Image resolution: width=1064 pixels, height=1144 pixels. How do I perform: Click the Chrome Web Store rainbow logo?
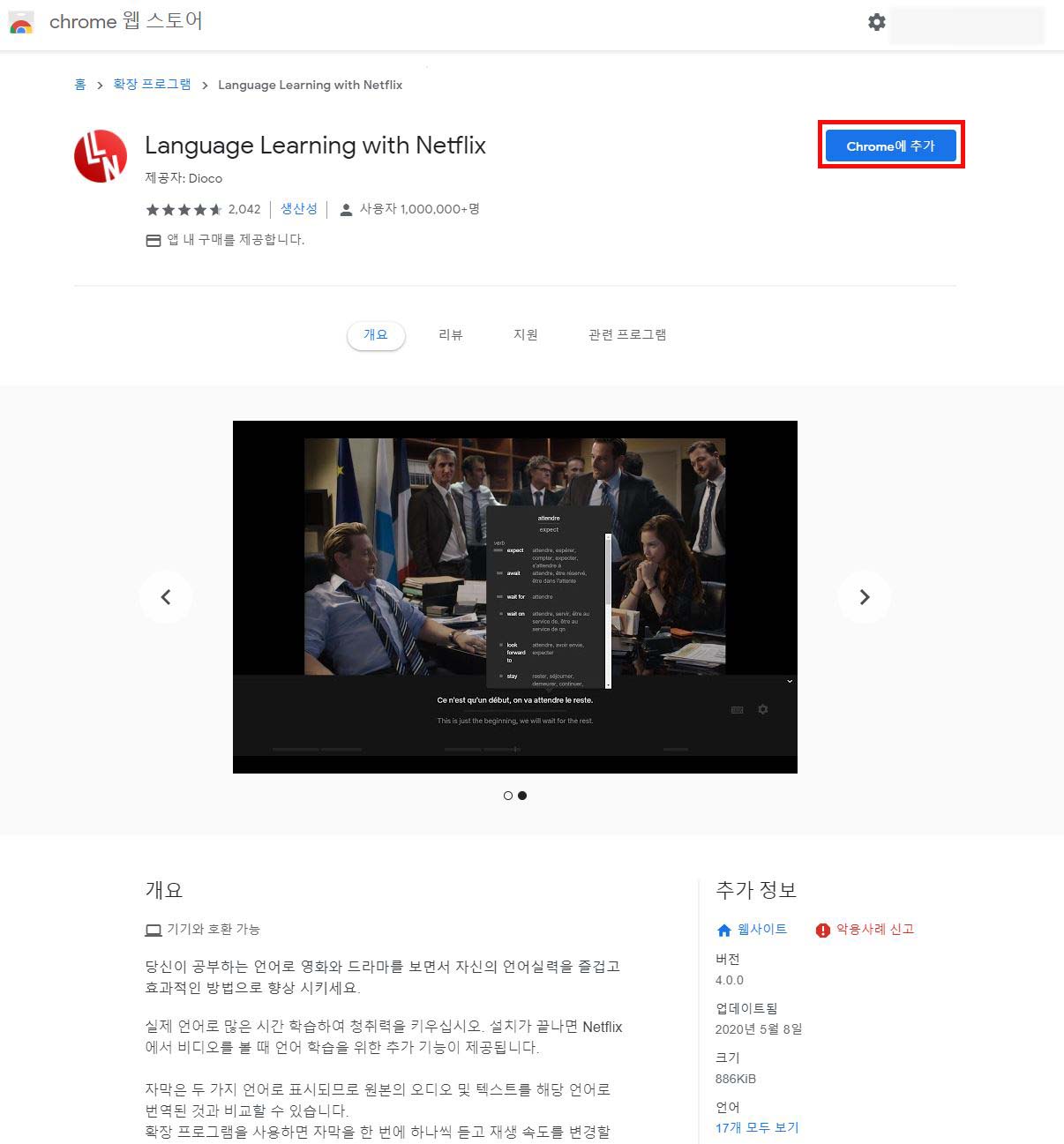click(x=21, y=23)
